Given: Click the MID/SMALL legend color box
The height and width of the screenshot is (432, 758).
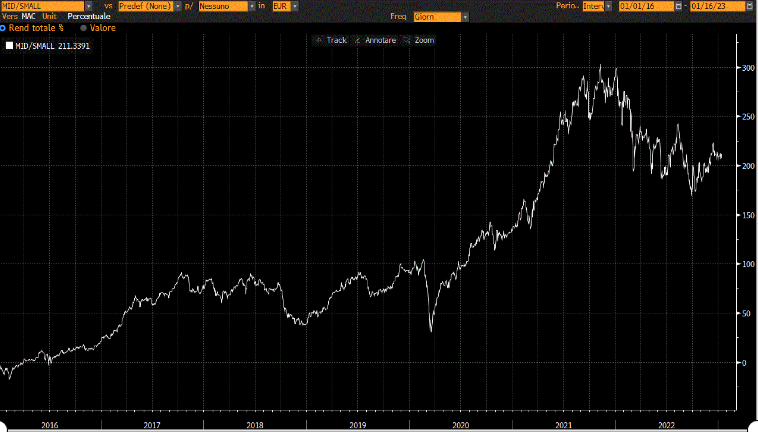Looking at the screenshot, I should pyautogui.click(x=9, y=46).
